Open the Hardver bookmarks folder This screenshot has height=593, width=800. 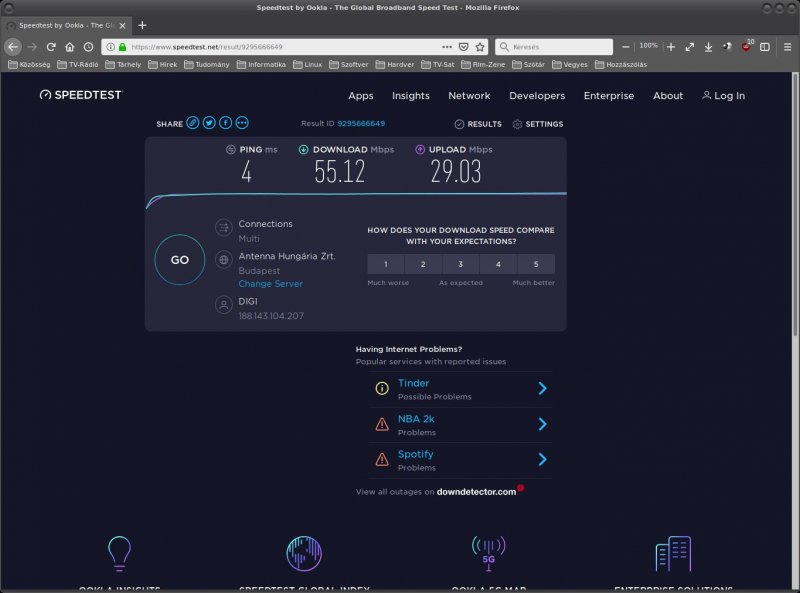pyautogui.click(x=395, y=64)
